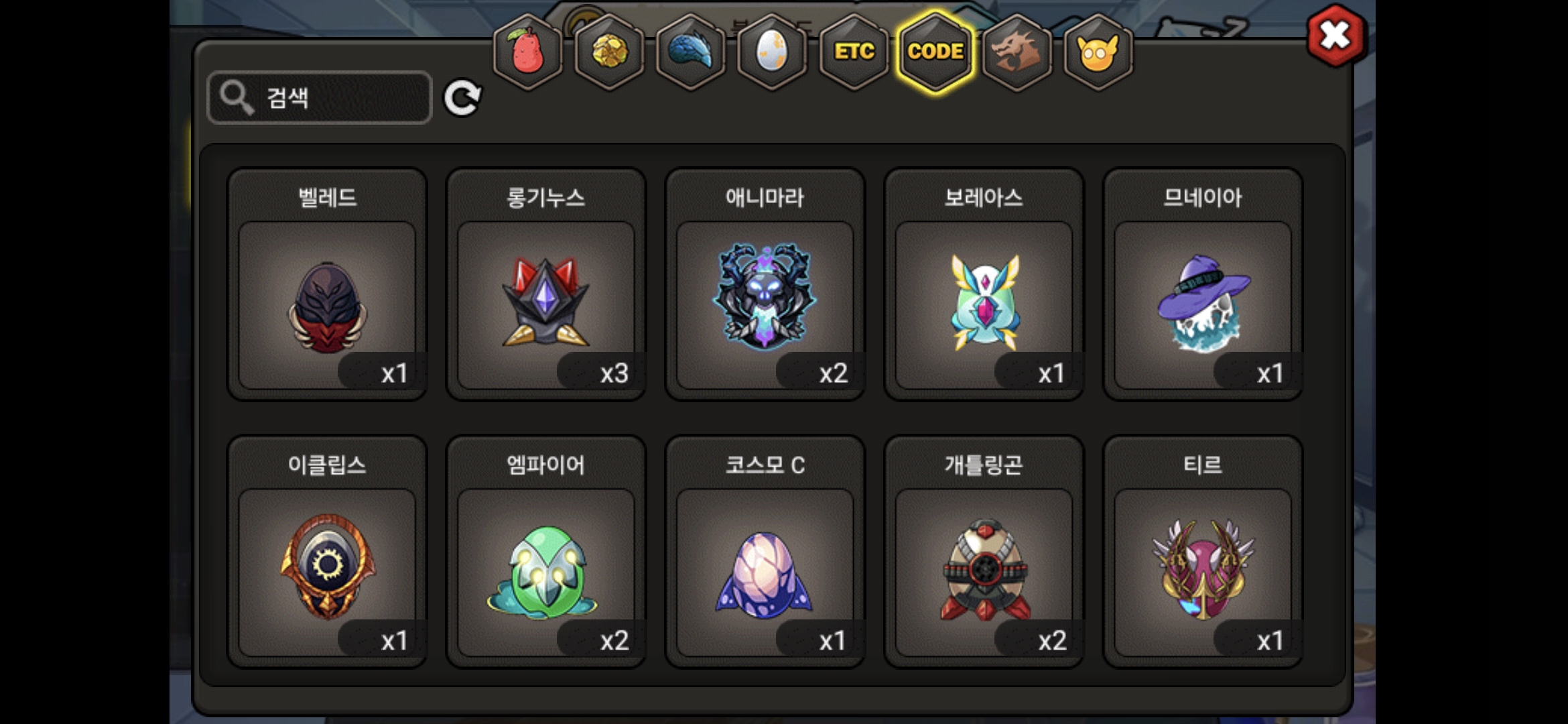Open the brown dragon head tab
This screenshot has width=1568, height=724.
point(1017,52)
